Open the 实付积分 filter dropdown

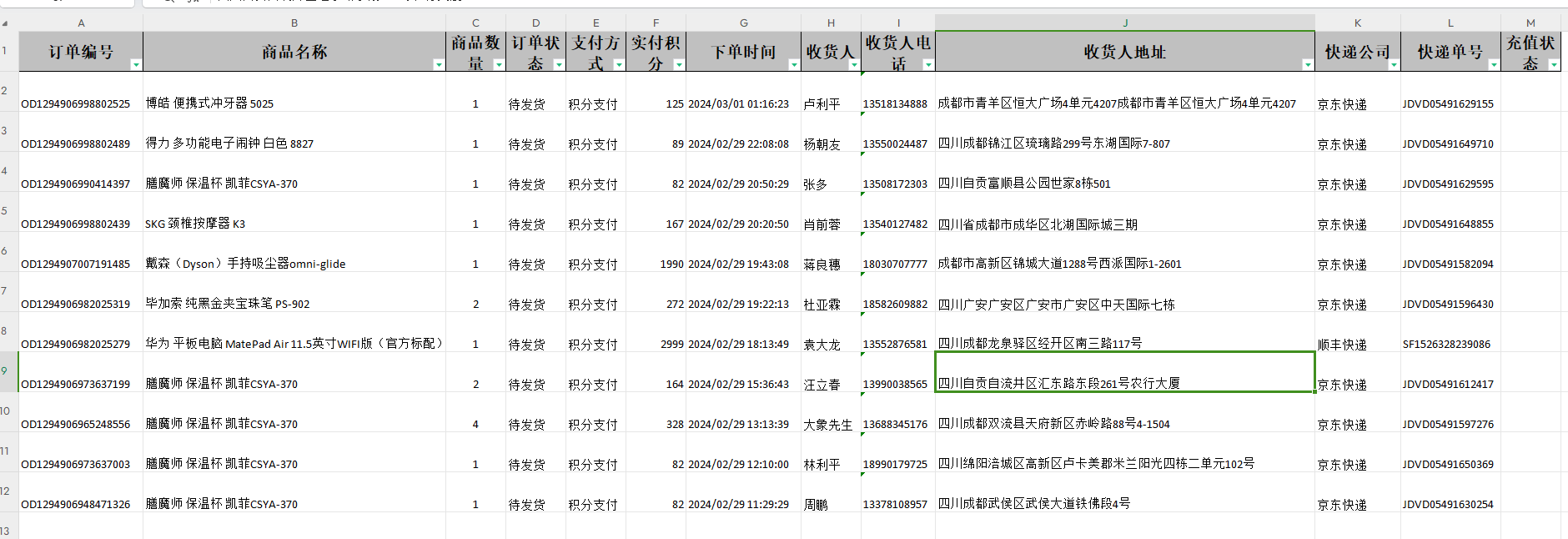[679, 64]
